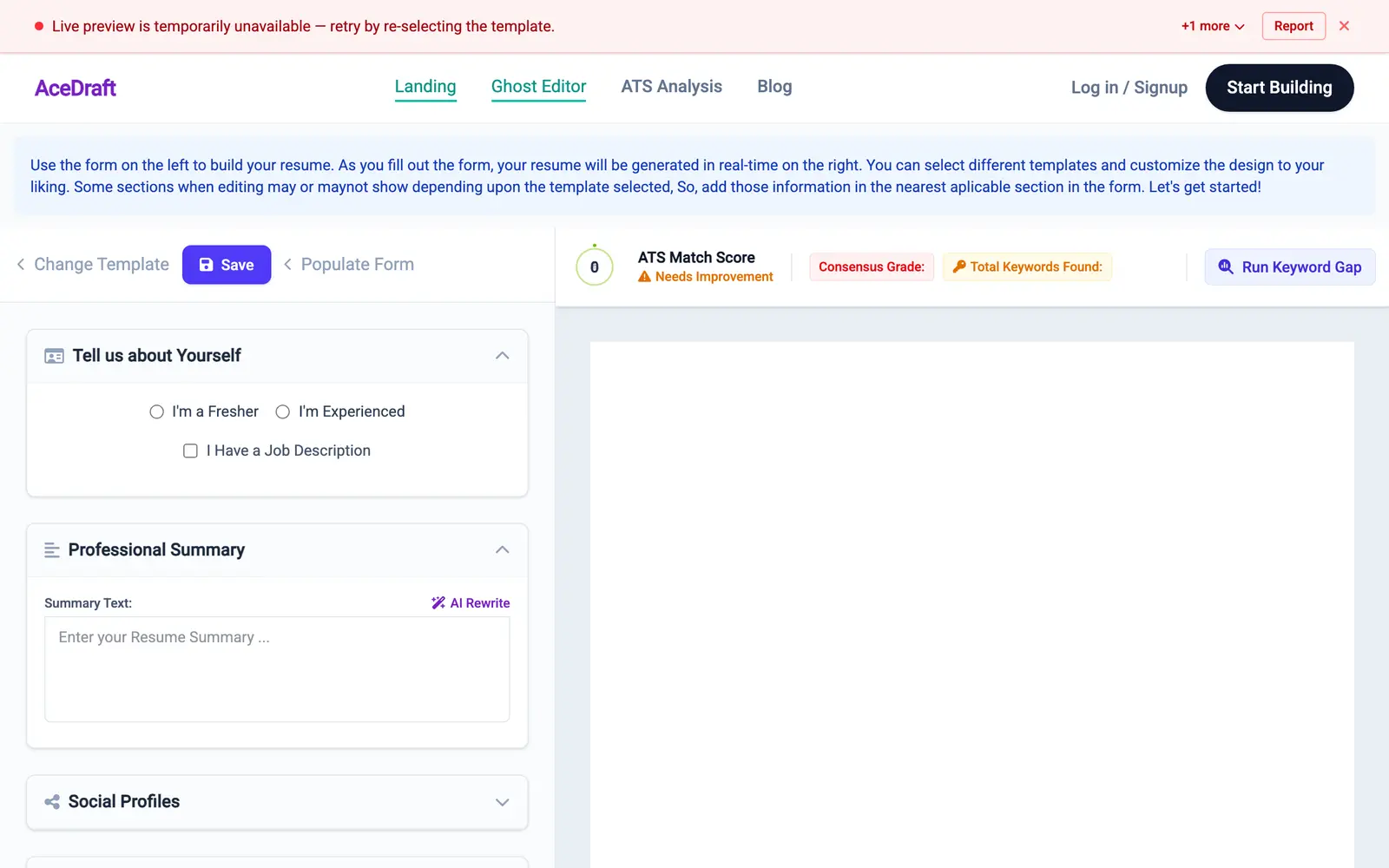The image size is (1389, 868).
Task: Click the Consensus Grade badge
Action: pyautogui.click(x=872, y=266)
